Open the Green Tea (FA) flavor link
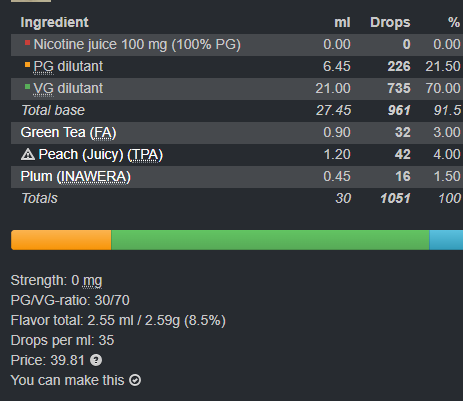The width and height of the screenshot is (463, 401). click(68, 132)
